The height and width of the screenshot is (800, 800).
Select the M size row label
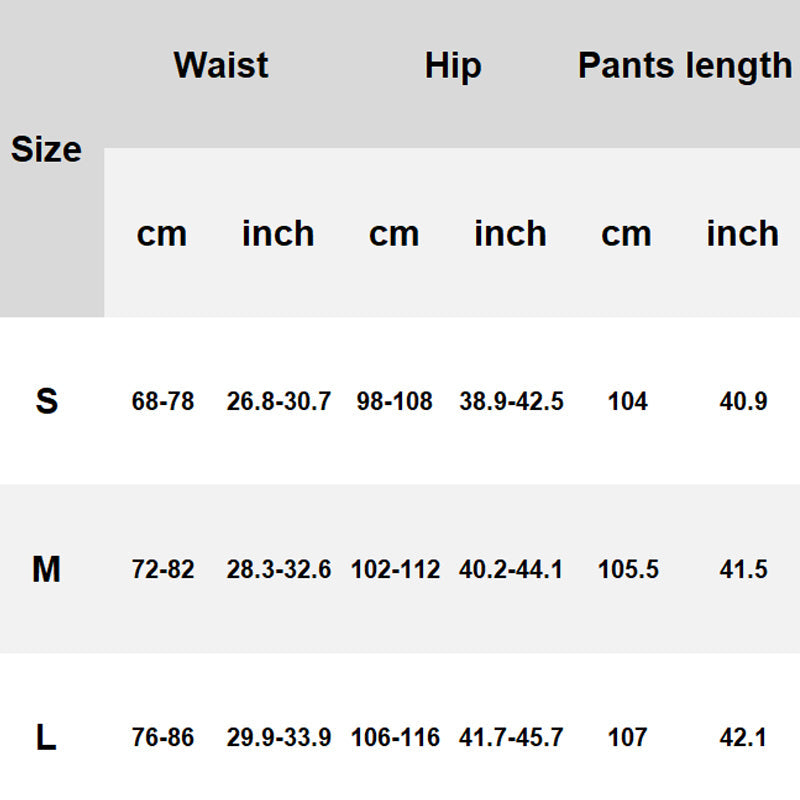(46, 570)
